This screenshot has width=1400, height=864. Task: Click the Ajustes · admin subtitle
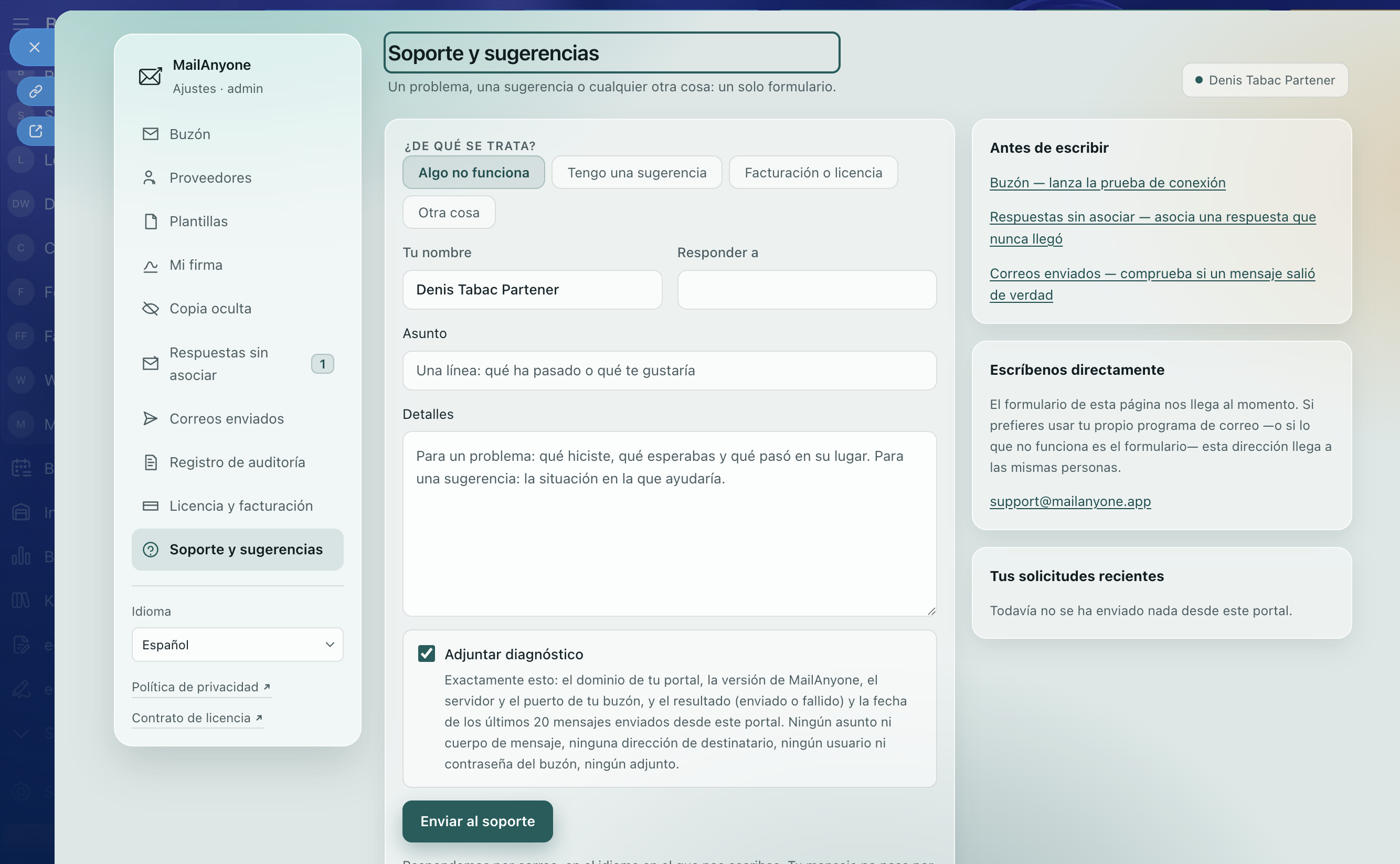[x=218, y=89]
